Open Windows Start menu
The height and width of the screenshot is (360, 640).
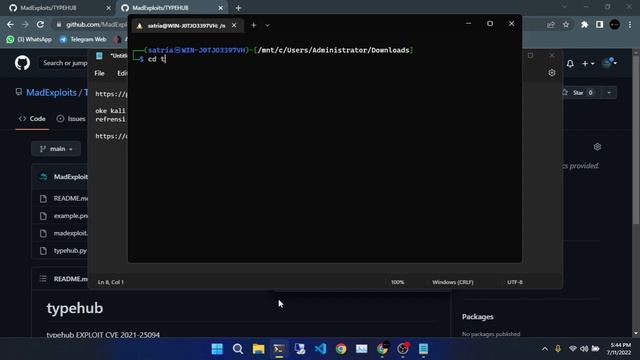tap(217, 349)
